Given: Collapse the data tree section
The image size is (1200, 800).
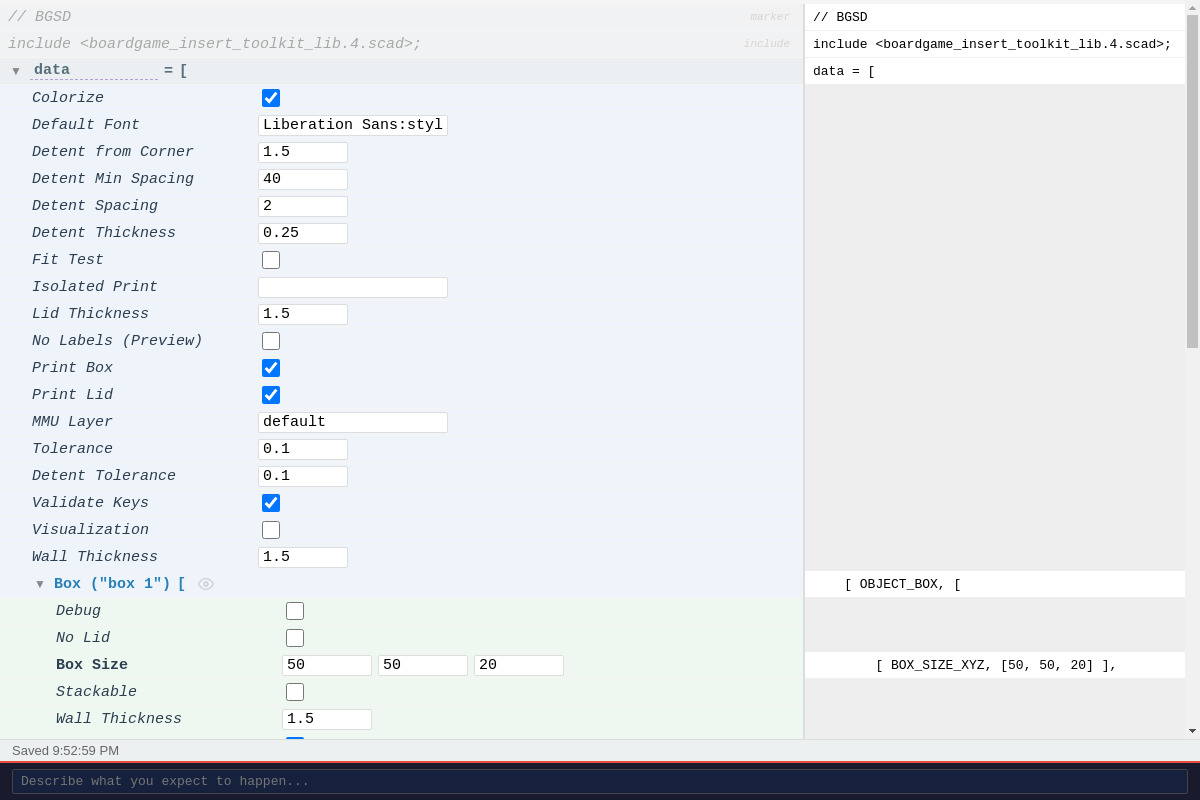Looking at the screenshot, I should 16,71.
